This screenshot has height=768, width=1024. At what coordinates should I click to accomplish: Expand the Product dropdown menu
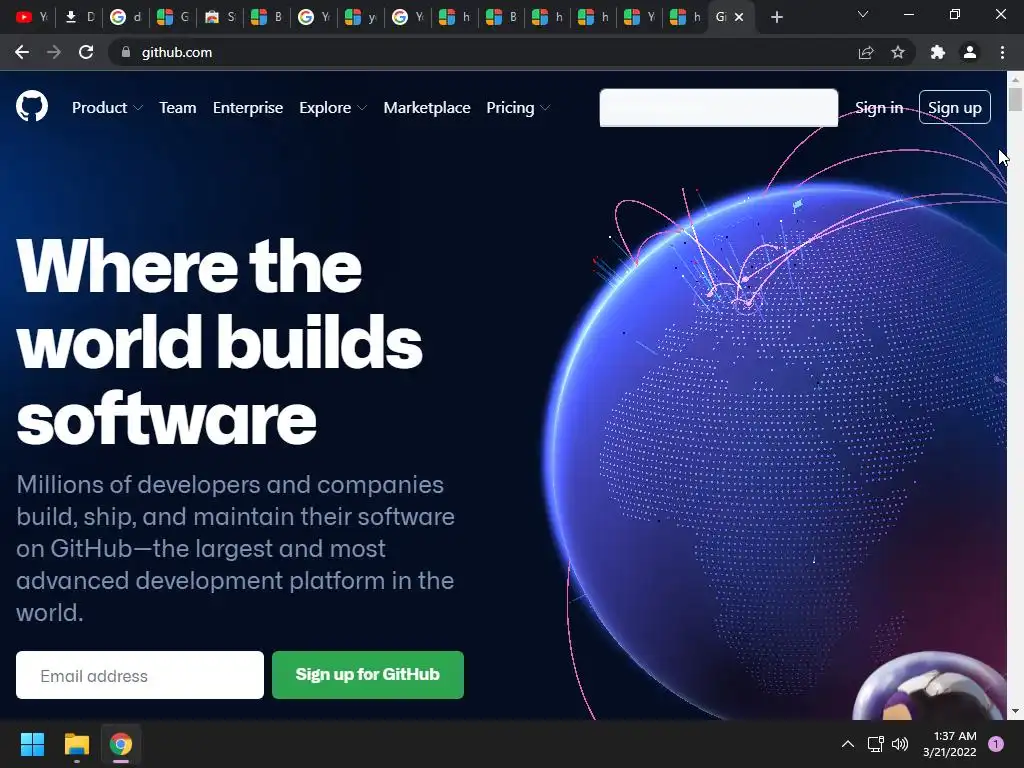click(107, 108)
